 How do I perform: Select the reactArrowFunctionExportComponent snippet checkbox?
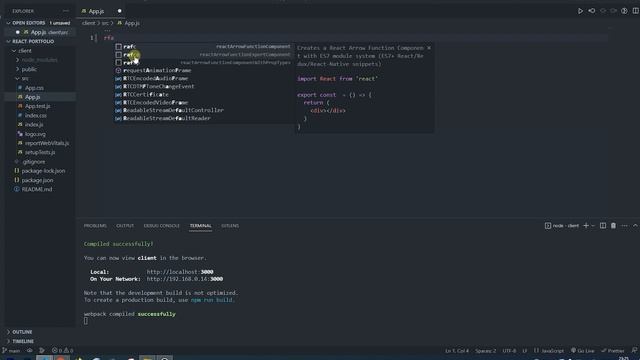tap(118, 55)
